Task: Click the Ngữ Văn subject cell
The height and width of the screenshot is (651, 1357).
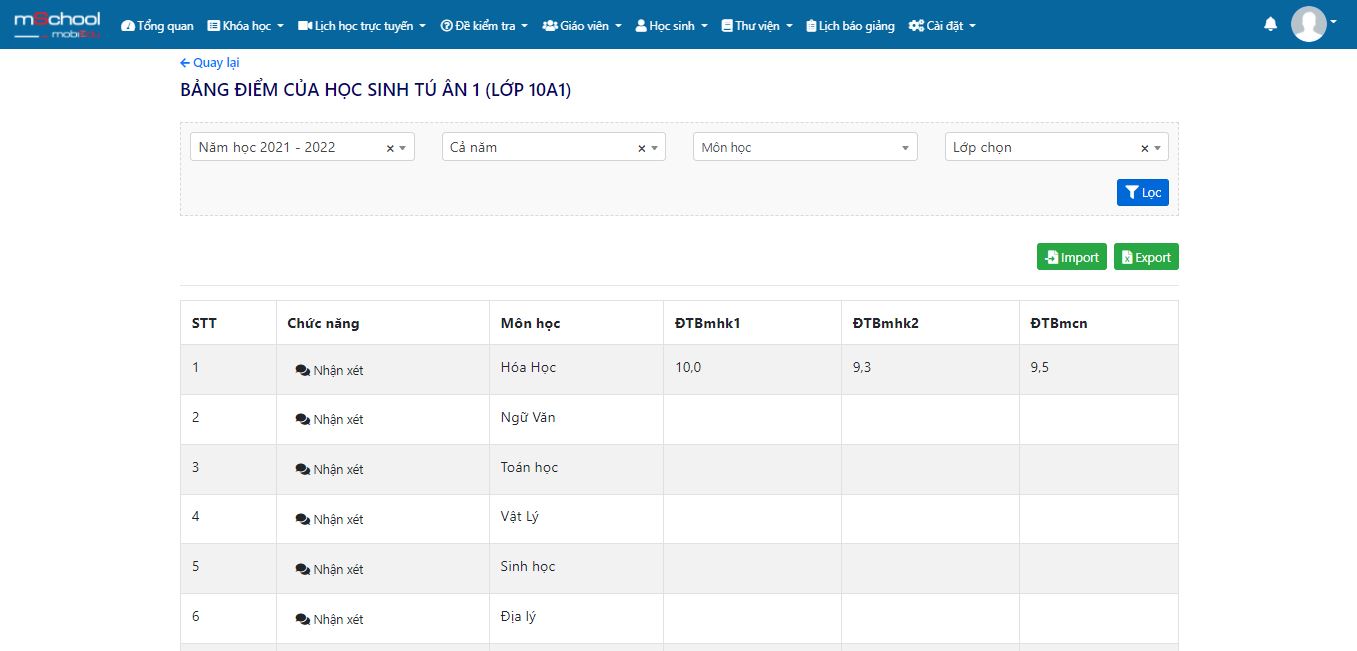Action: [576, 419]
